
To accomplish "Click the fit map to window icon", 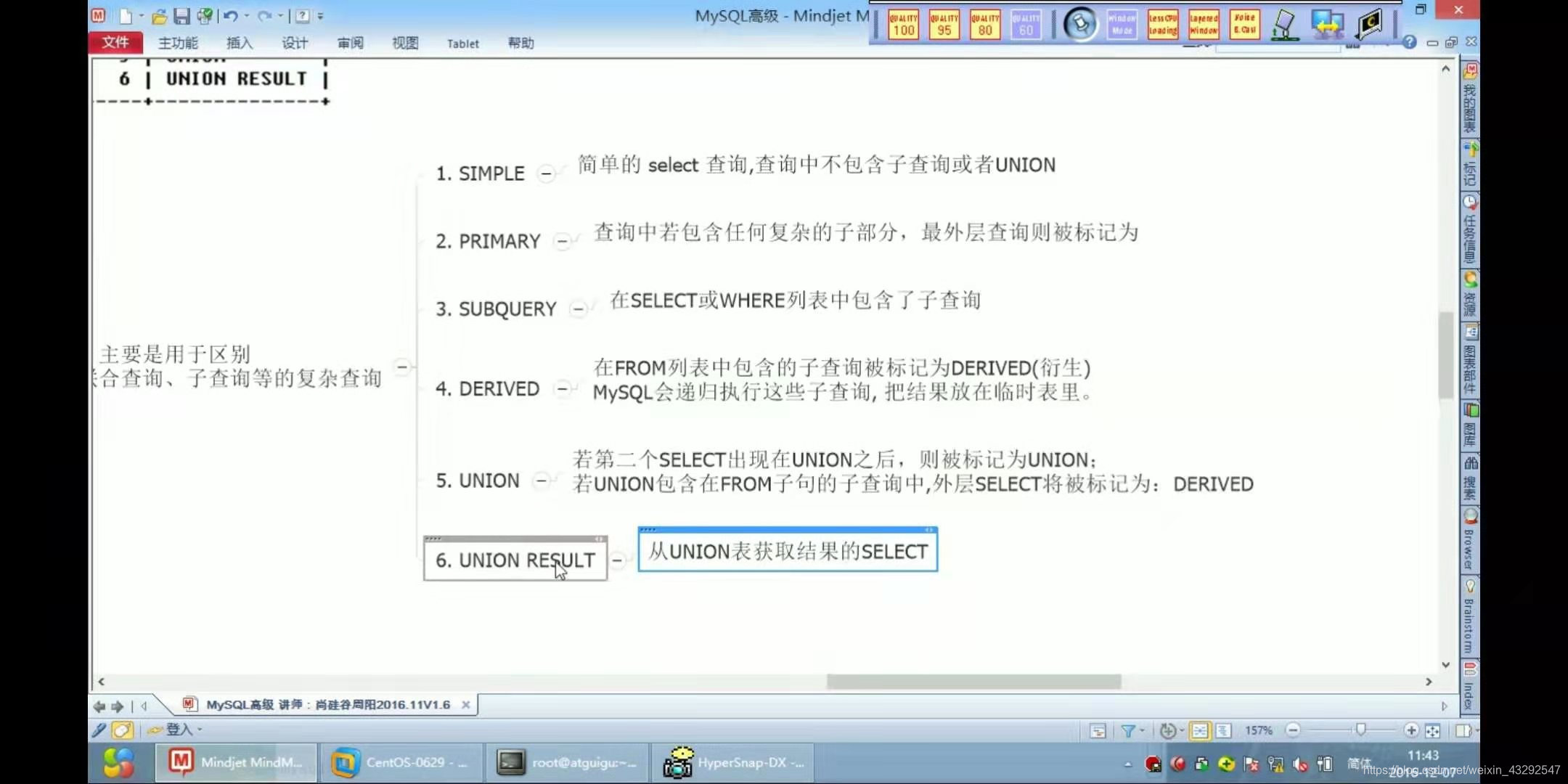I will click(x=1432, y=730).
